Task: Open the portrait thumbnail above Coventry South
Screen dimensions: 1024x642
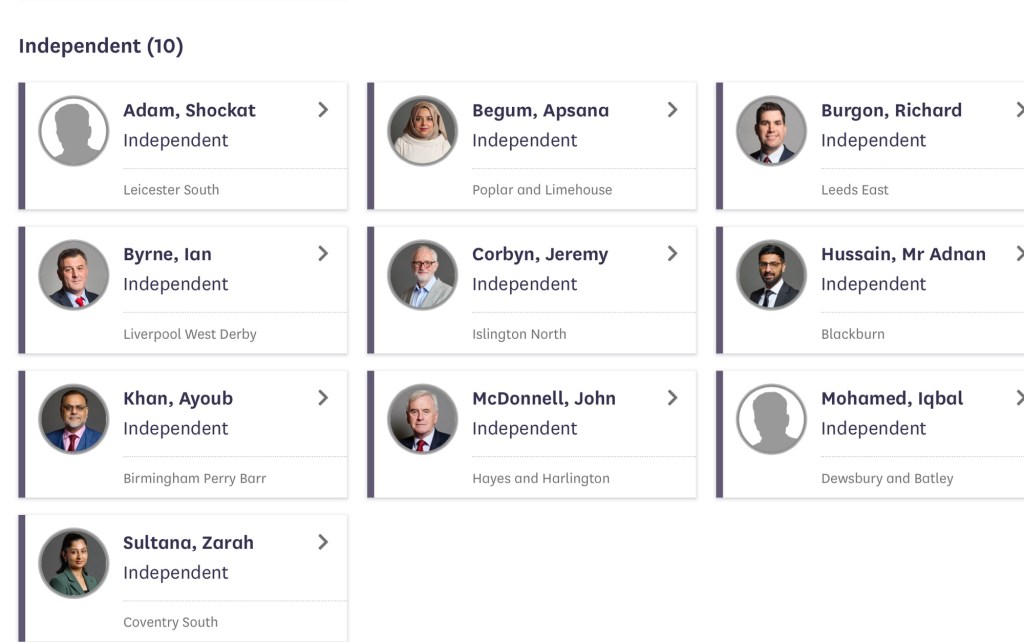Action: 74,563
